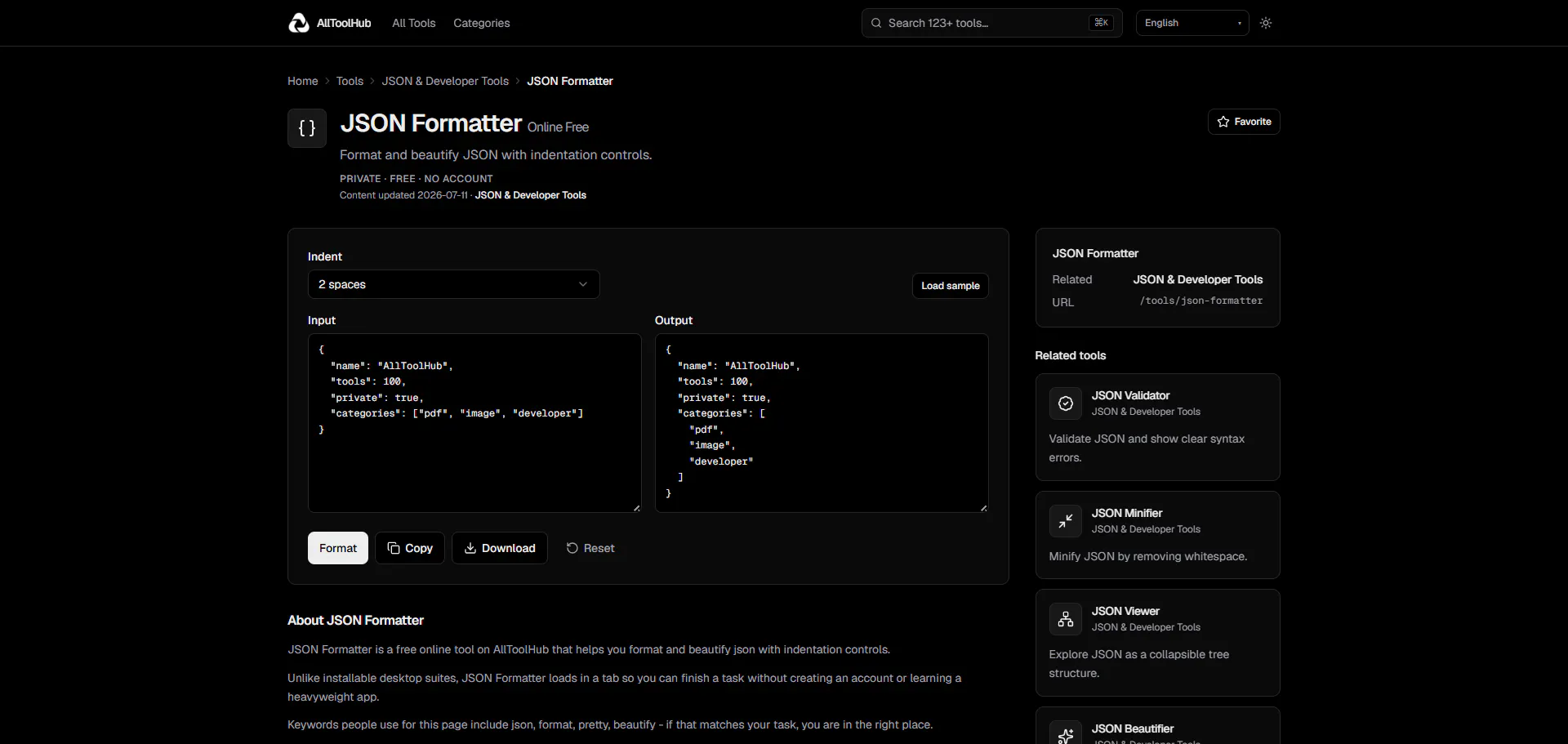Click the JSON Viewer tree icon

(x=1066, y=619)
